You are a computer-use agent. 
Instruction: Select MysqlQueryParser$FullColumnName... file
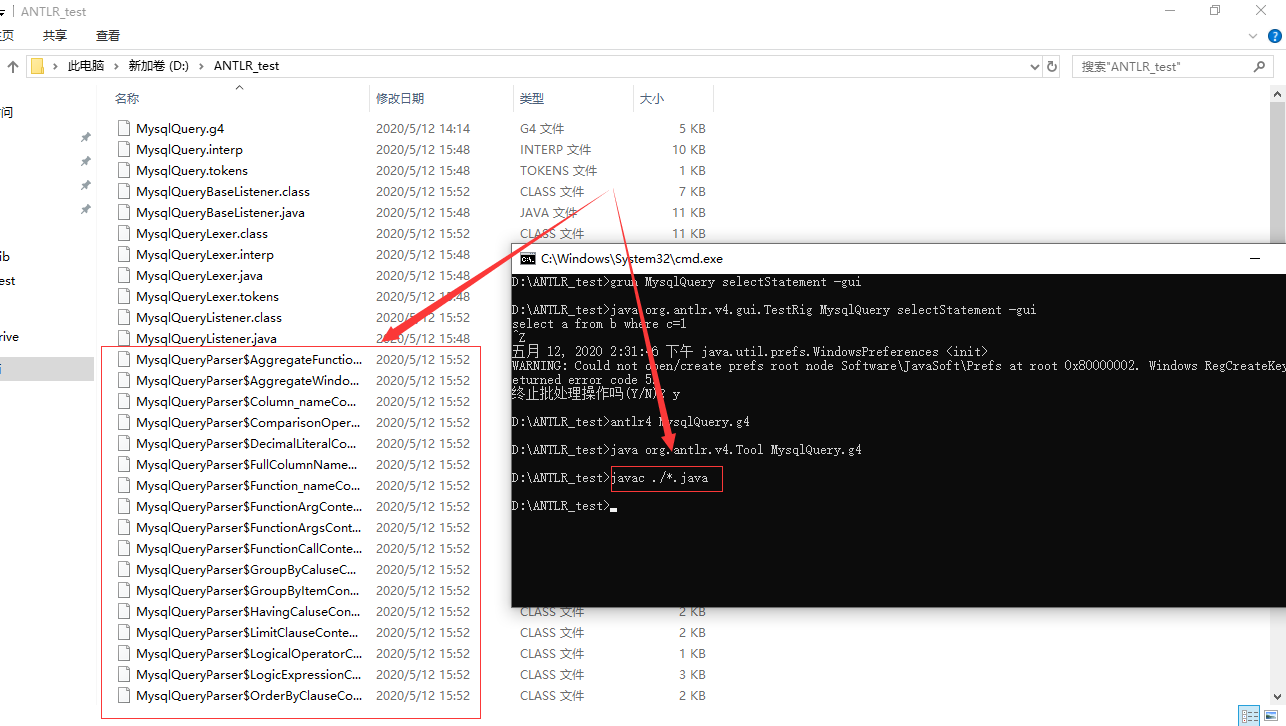248,464
